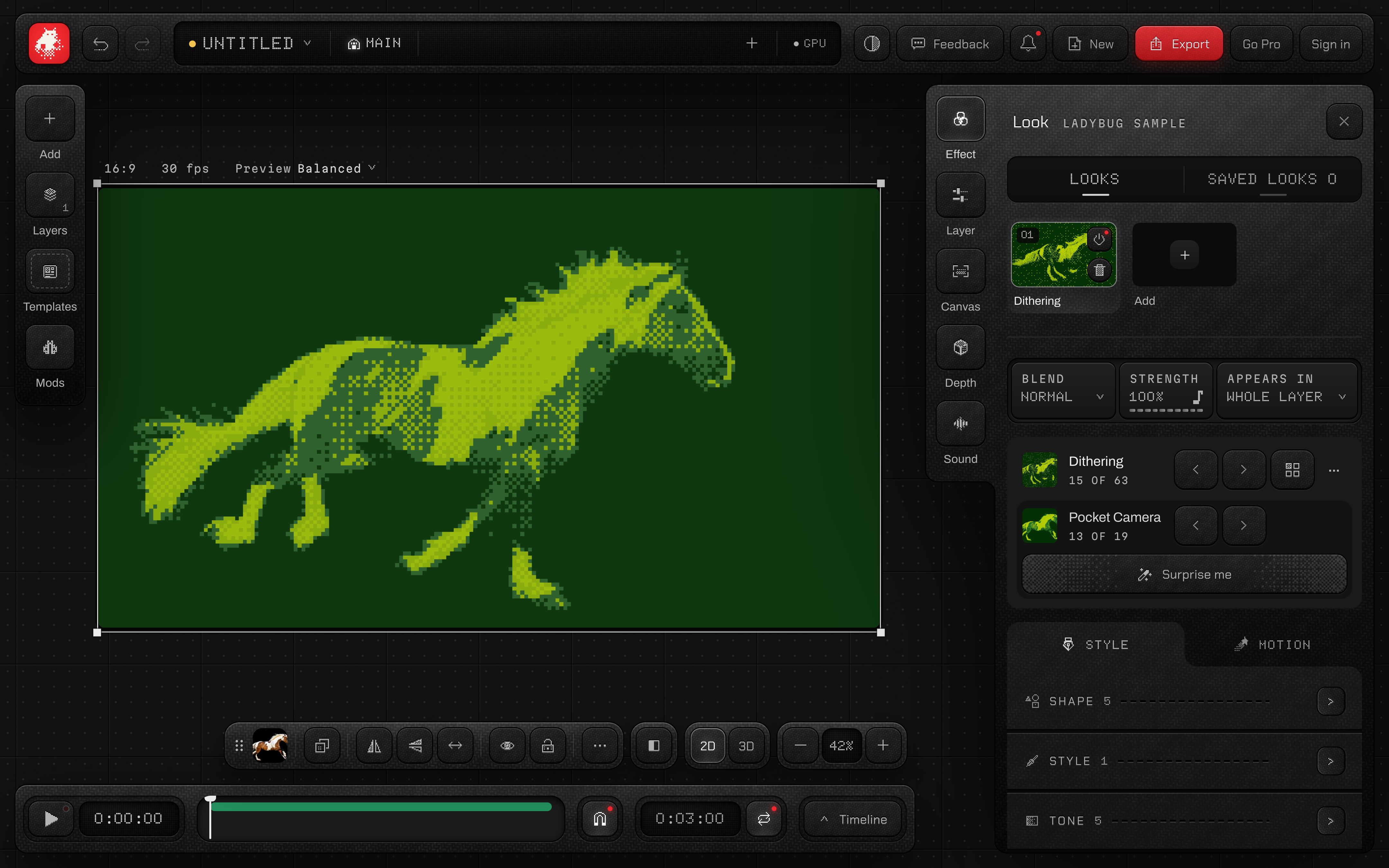Adjust the Strength 100% slider
This screenshot has width=1389, height=868.
(x=1166, y=390)
